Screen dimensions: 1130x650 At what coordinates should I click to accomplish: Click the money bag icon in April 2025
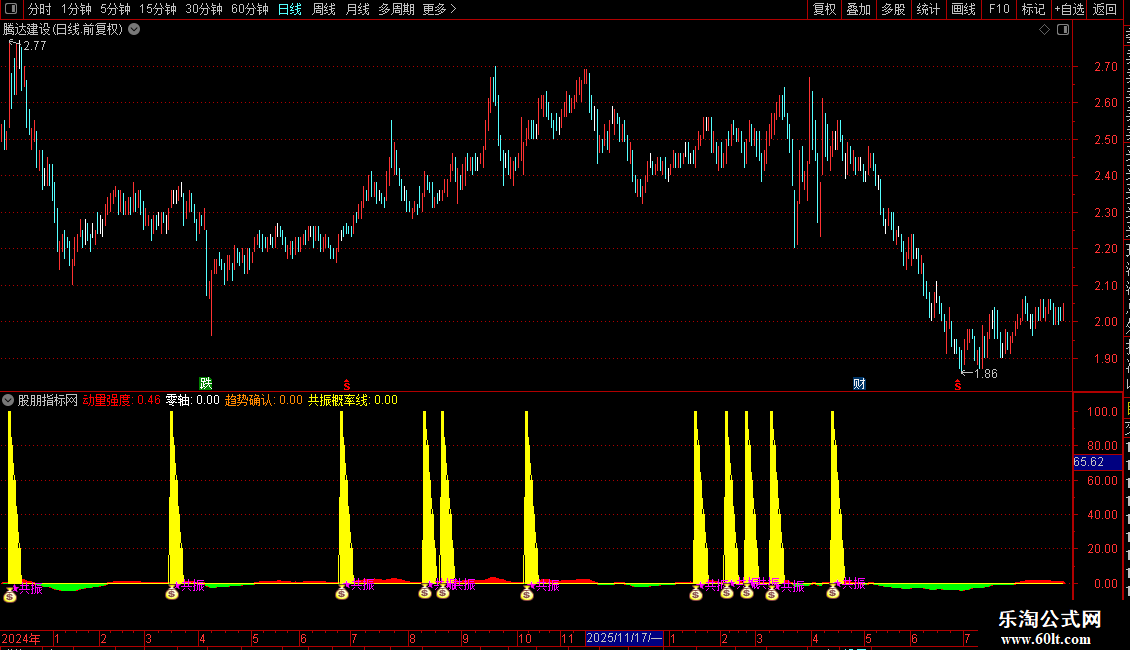[x=832, y=592]
